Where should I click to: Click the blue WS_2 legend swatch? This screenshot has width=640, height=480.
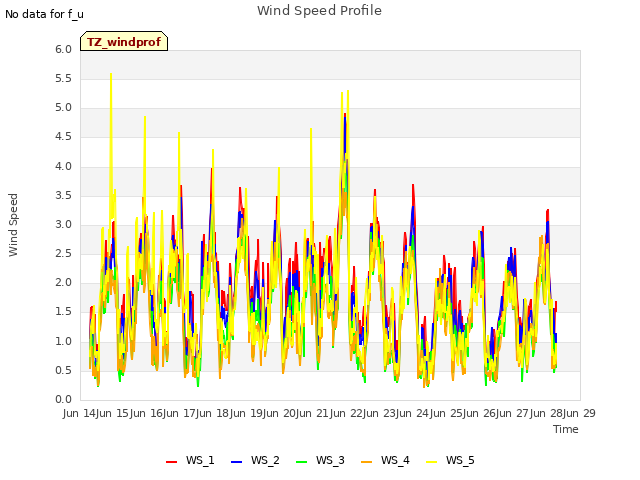click(x=236, y=462)
